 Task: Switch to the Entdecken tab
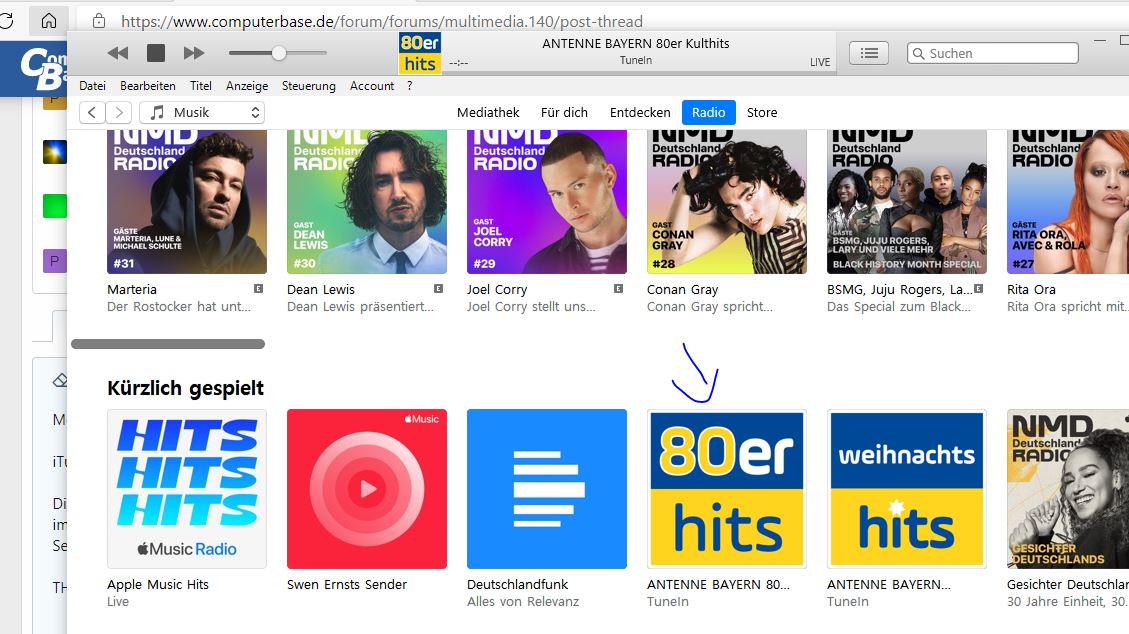pos(640,112)
